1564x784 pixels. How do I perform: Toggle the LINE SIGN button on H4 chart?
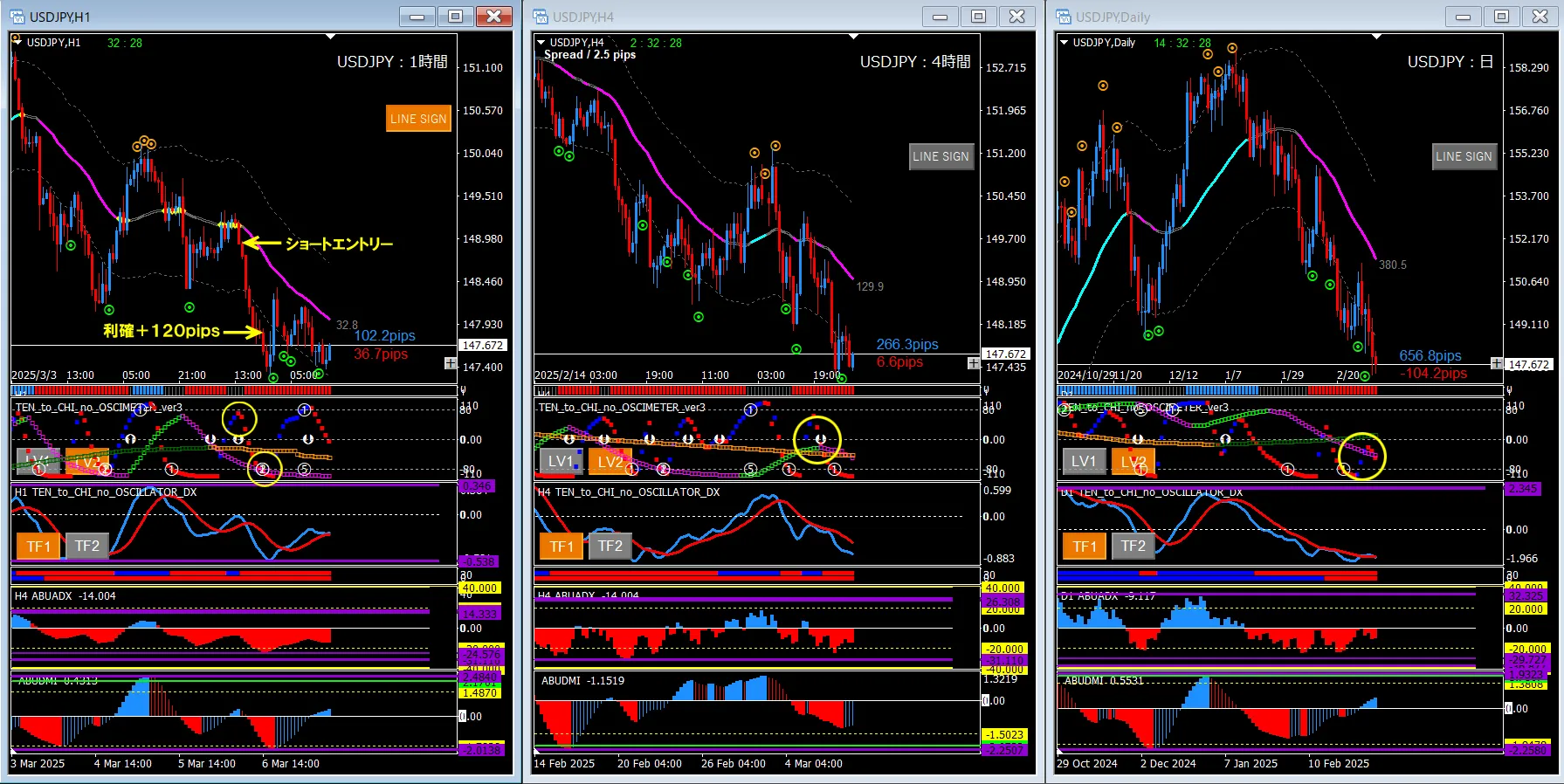coord(941,156)
